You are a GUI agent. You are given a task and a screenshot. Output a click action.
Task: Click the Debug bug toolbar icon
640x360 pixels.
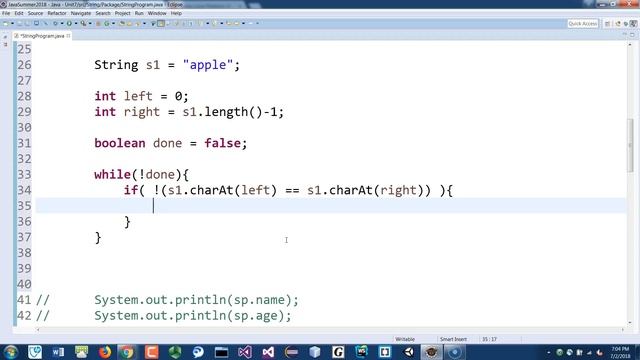55,24
